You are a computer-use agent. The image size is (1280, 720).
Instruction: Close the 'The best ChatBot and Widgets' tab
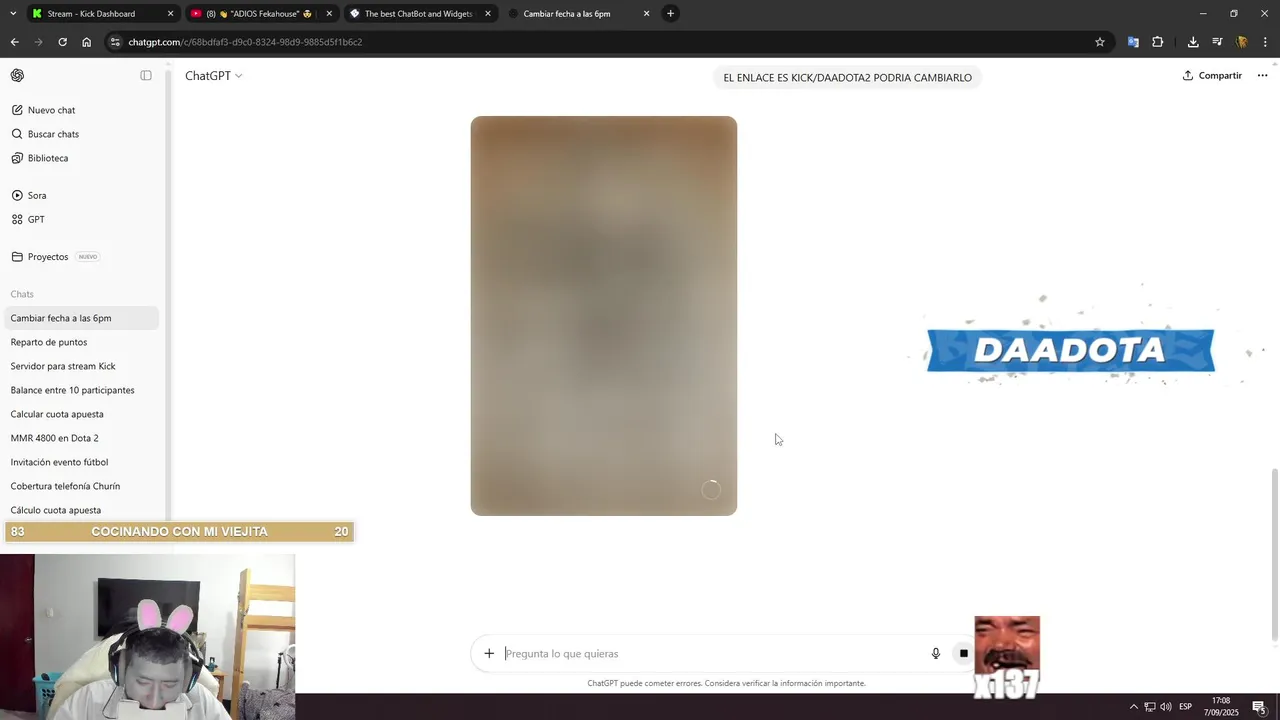click(x=488, y=14)
